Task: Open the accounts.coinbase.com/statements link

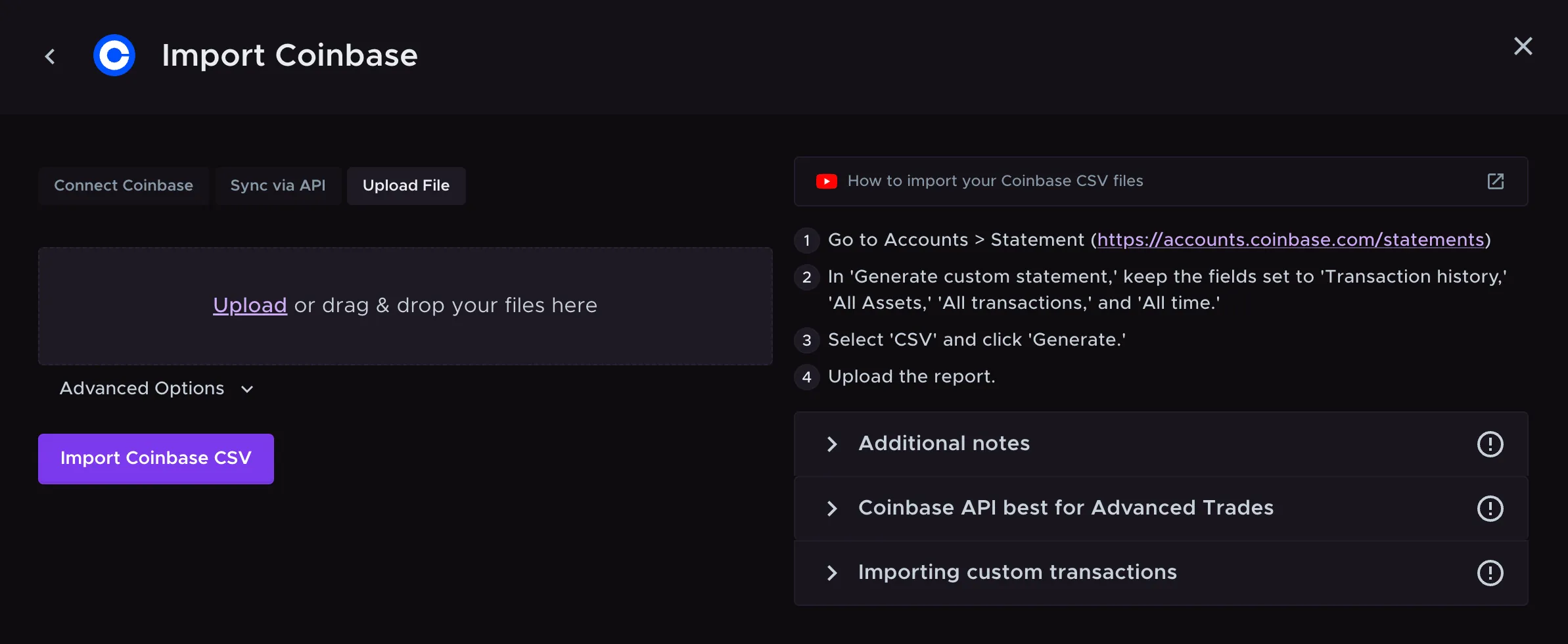Action: (x=1291, y=240)
